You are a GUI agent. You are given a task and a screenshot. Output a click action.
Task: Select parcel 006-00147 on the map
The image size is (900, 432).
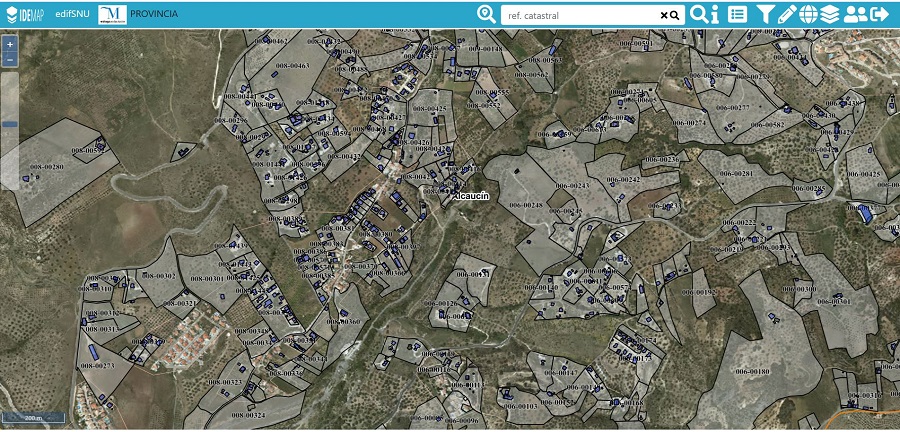pyautogui.click(x=561, y=373)
